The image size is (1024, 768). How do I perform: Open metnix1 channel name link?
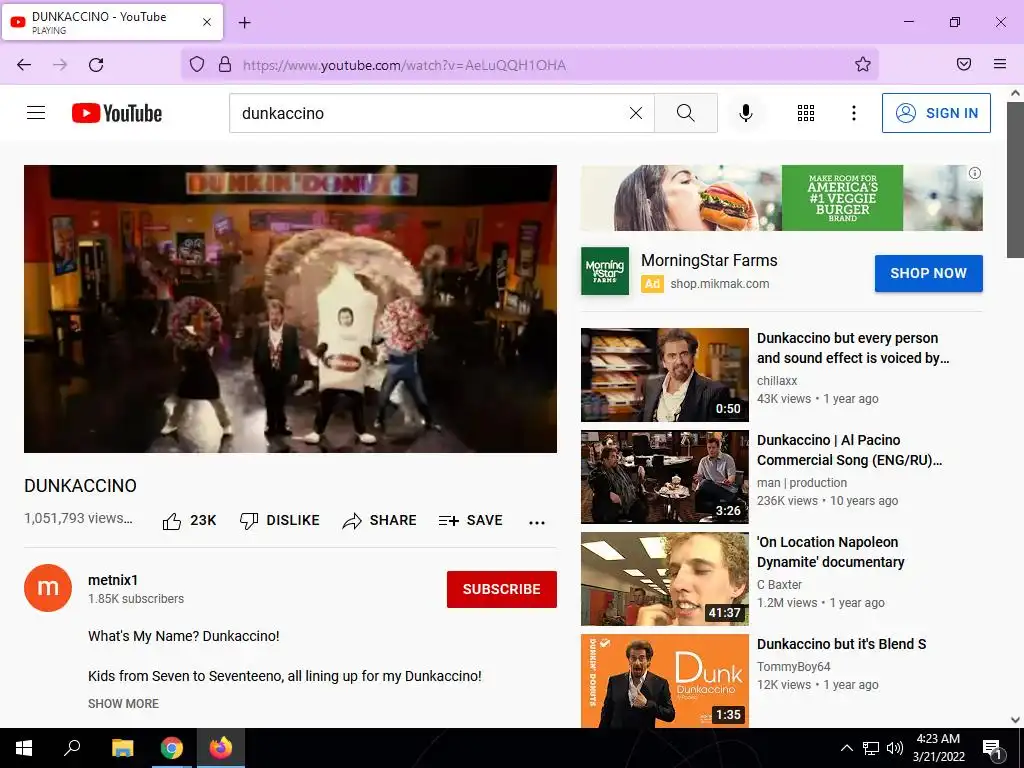pyautogui.click(x=113, y=580)
